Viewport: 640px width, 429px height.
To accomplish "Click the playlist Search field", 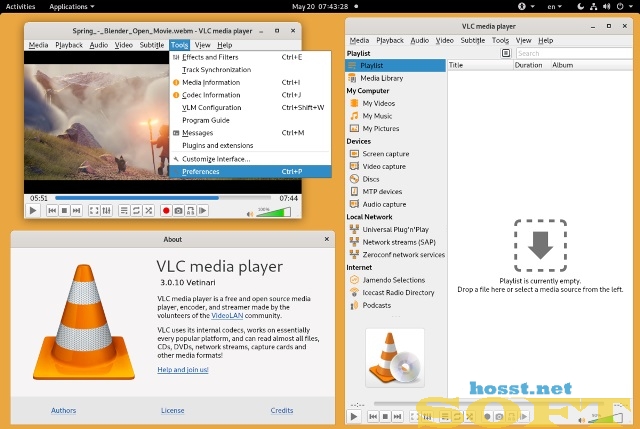I will coord(574,53).
